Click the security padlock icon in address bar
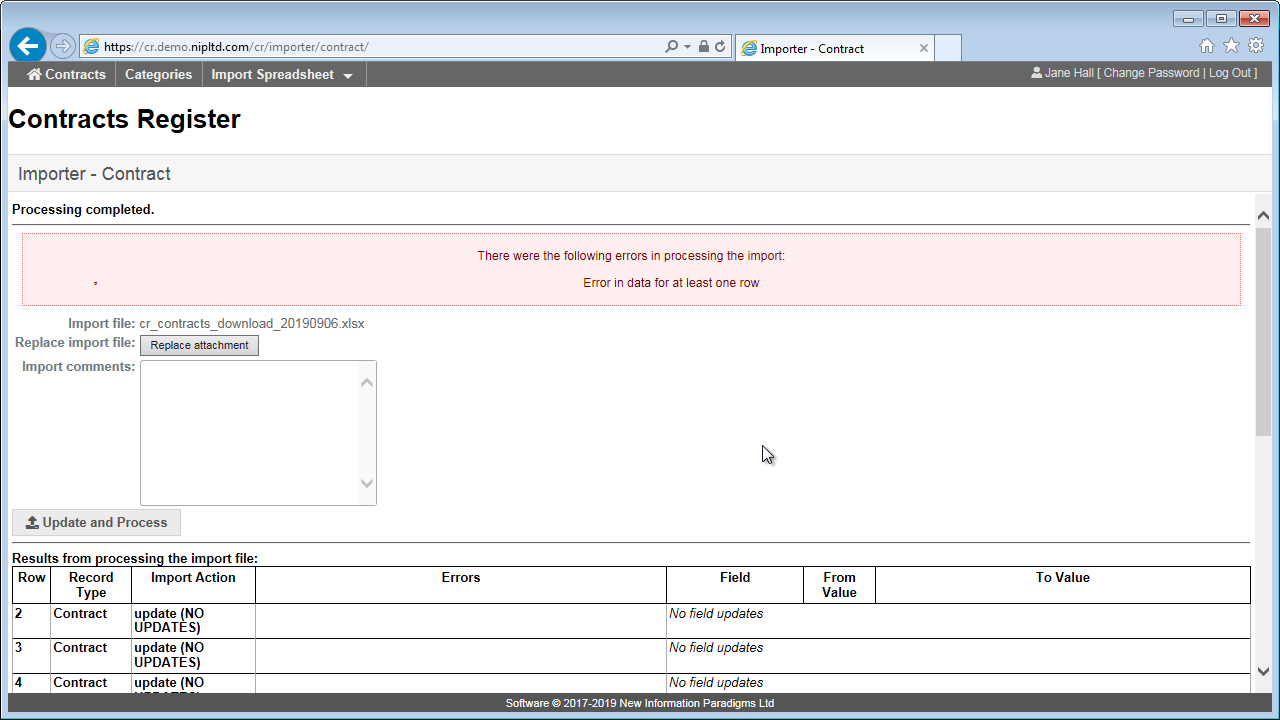This screenshot has width=1280, height=720. pos(704,47)
